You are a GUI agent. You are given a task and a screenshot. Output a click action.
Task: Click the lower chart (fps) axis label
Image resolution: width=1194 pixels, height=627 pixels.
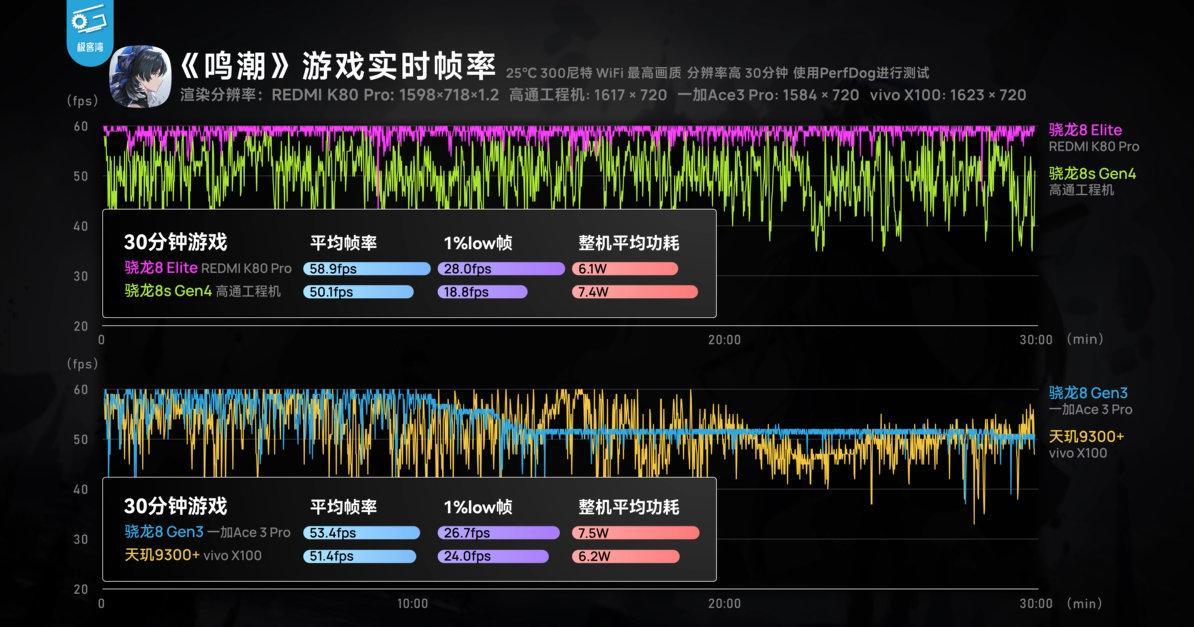[x=82, y=364]
